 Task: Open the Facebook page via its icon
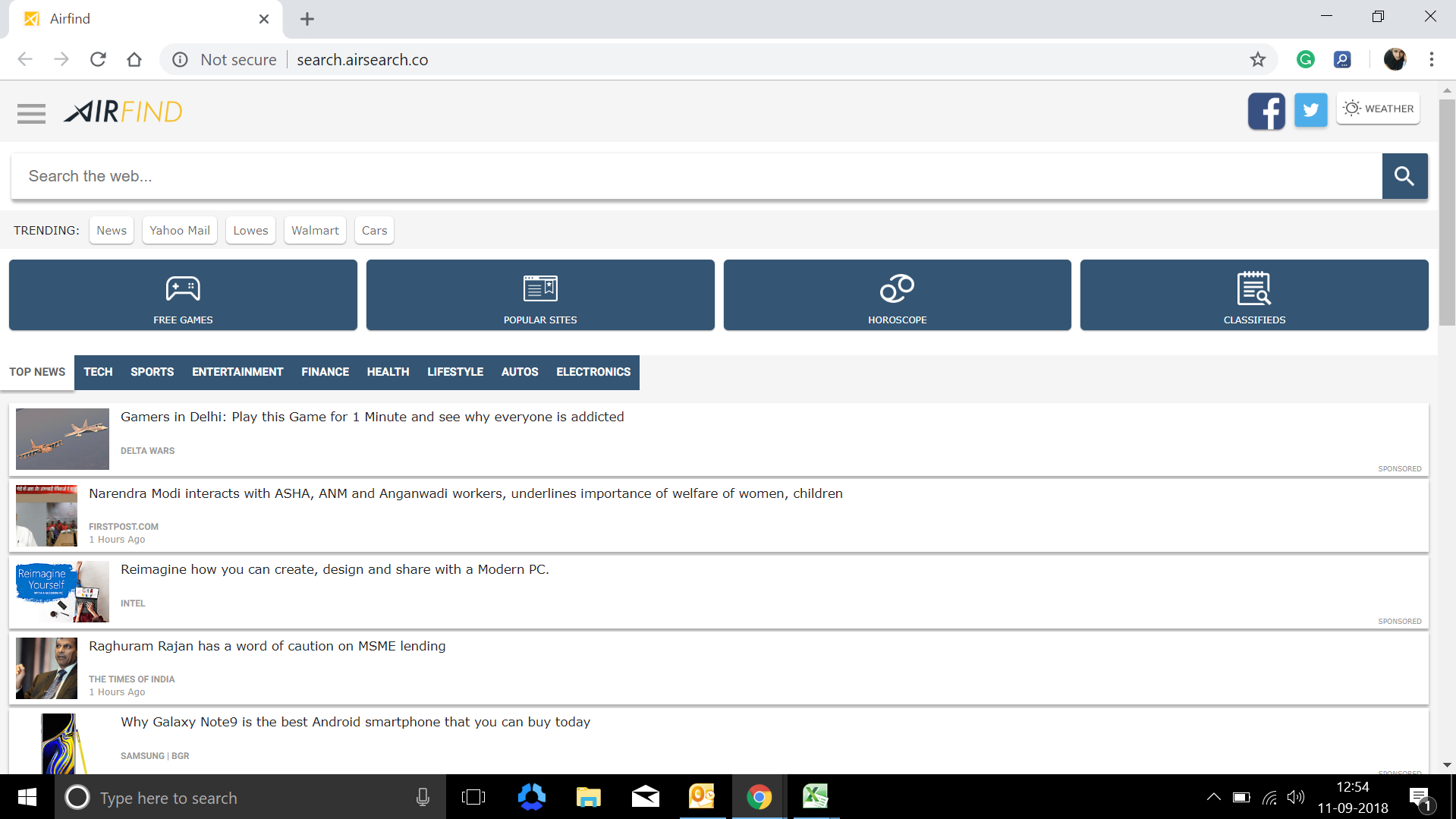(1266, 111)
